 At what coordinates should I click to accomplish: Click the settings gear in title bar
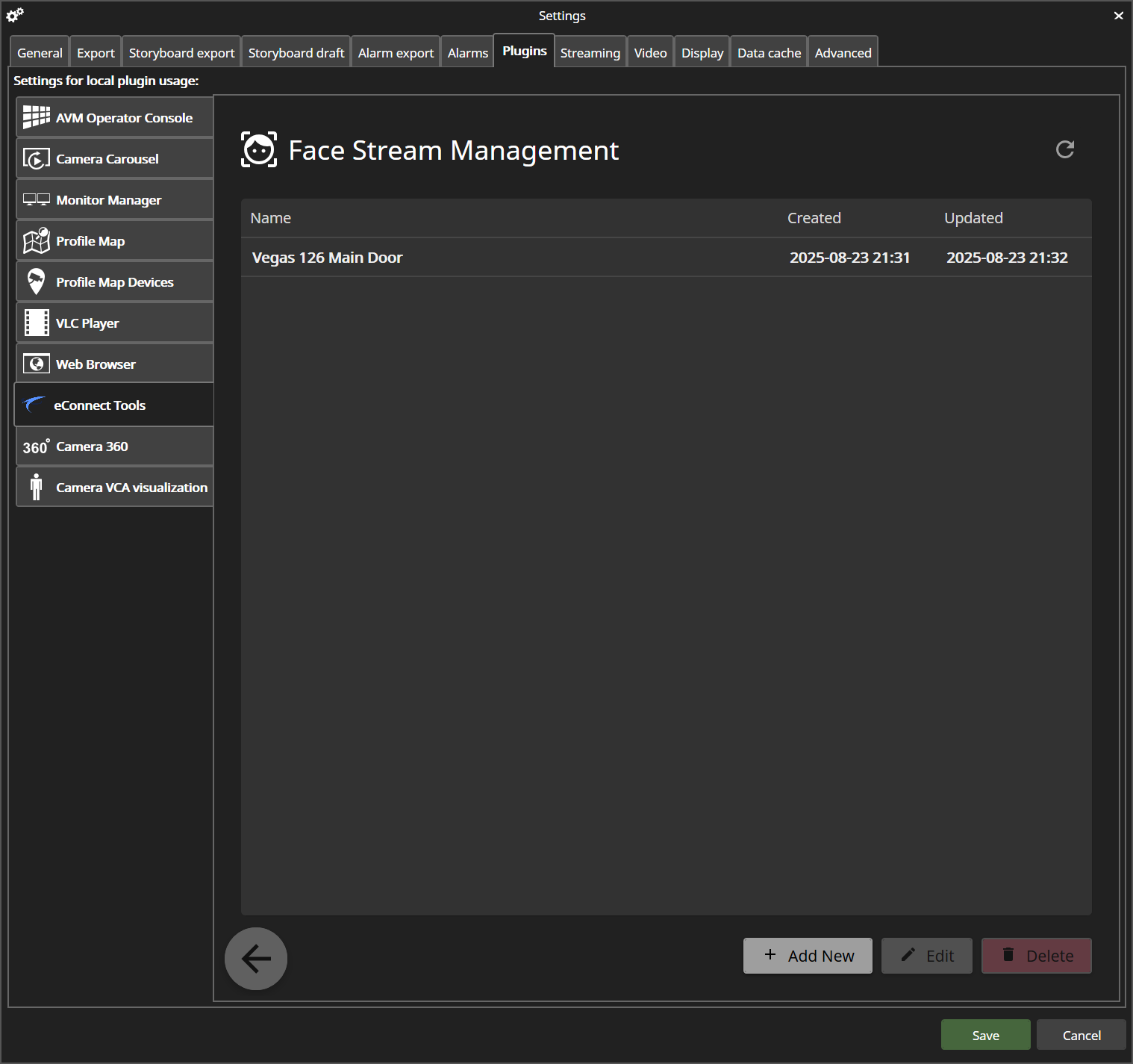(15, 15)
